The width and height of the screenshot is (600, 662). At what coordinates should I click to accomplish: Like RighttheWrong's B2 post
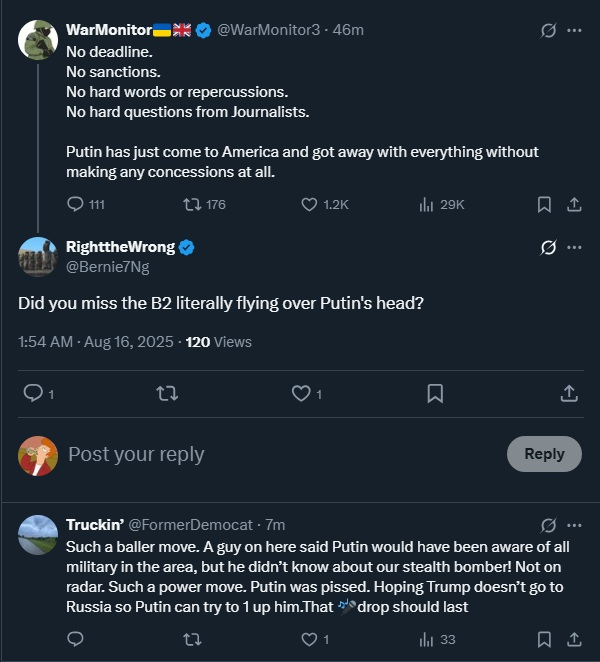point(301,394)
